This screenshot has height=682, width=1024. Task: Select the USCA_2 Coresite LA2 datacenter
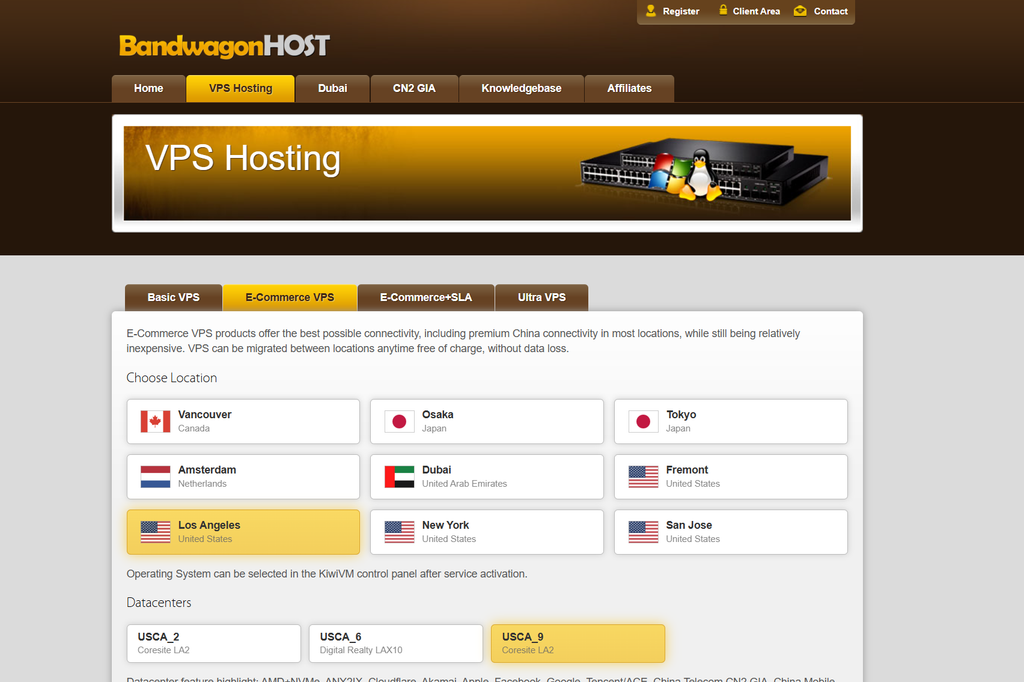pyautogui.click(x=214, y=643)
